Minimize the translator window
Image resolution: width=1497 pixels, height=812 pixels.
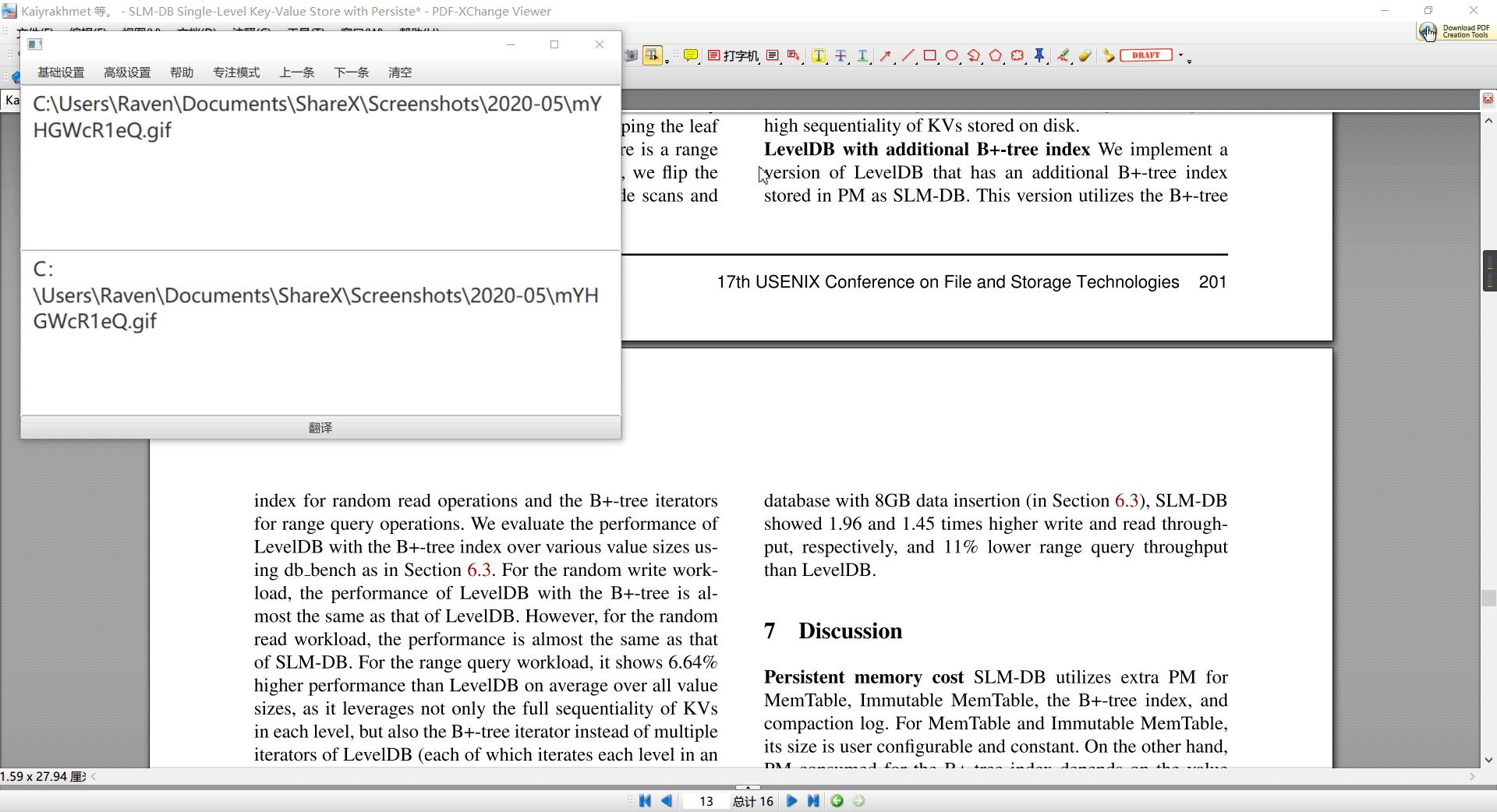tap(511, 44)
